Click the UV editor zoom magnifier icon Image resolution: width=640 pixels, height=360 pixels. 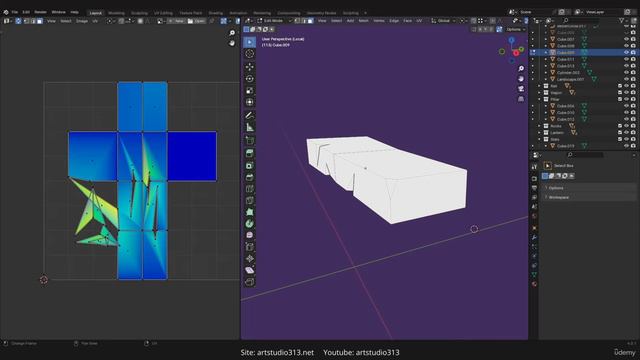232,33
